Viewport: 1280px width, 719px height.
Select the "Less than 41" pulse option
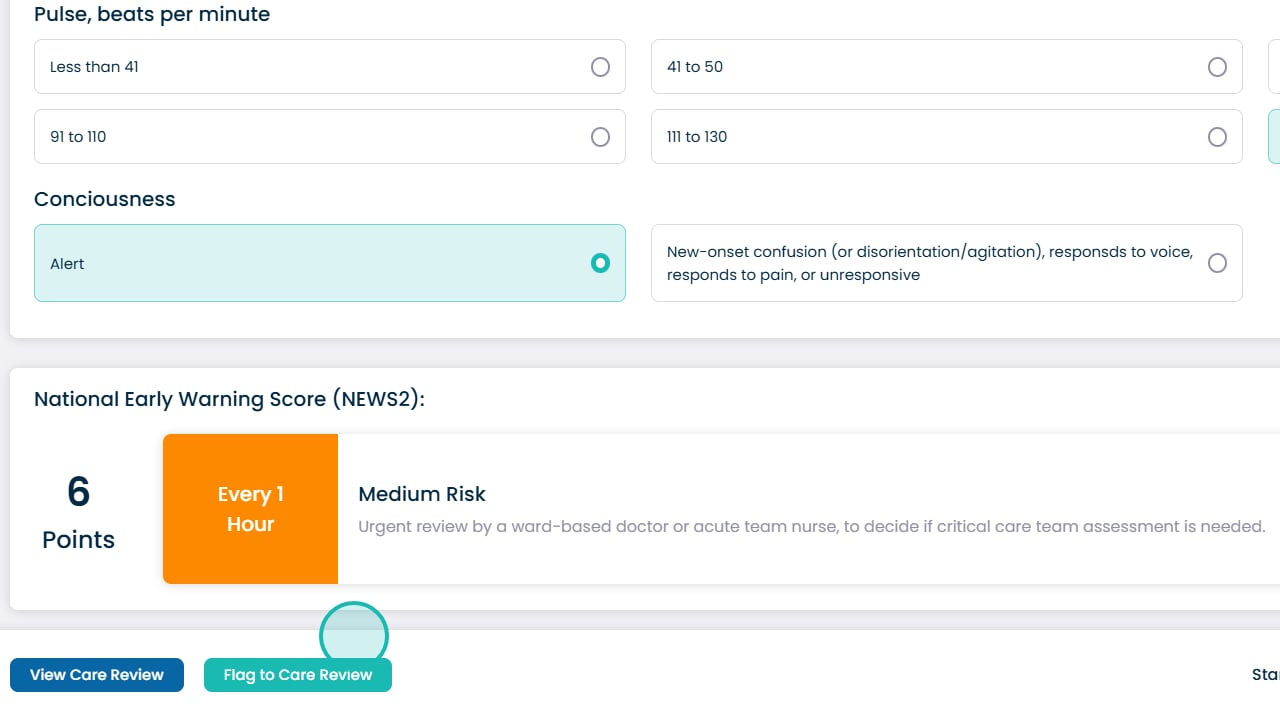(329, 67)
